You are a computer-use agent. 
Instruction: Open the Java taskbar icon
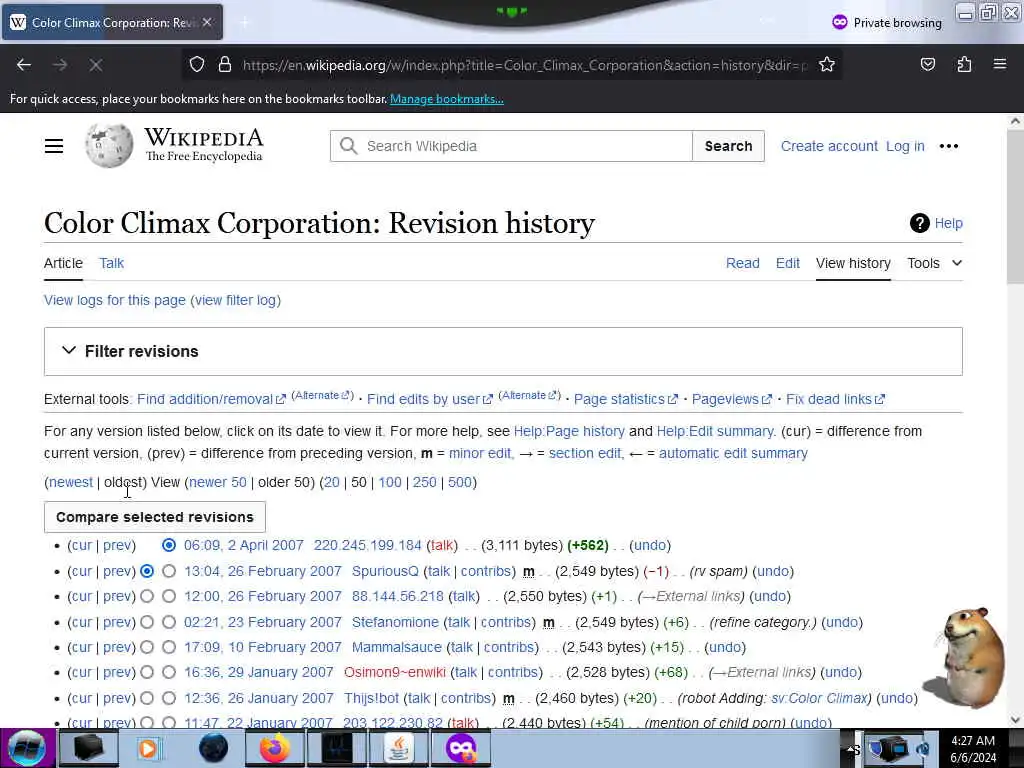coord(398,748)
